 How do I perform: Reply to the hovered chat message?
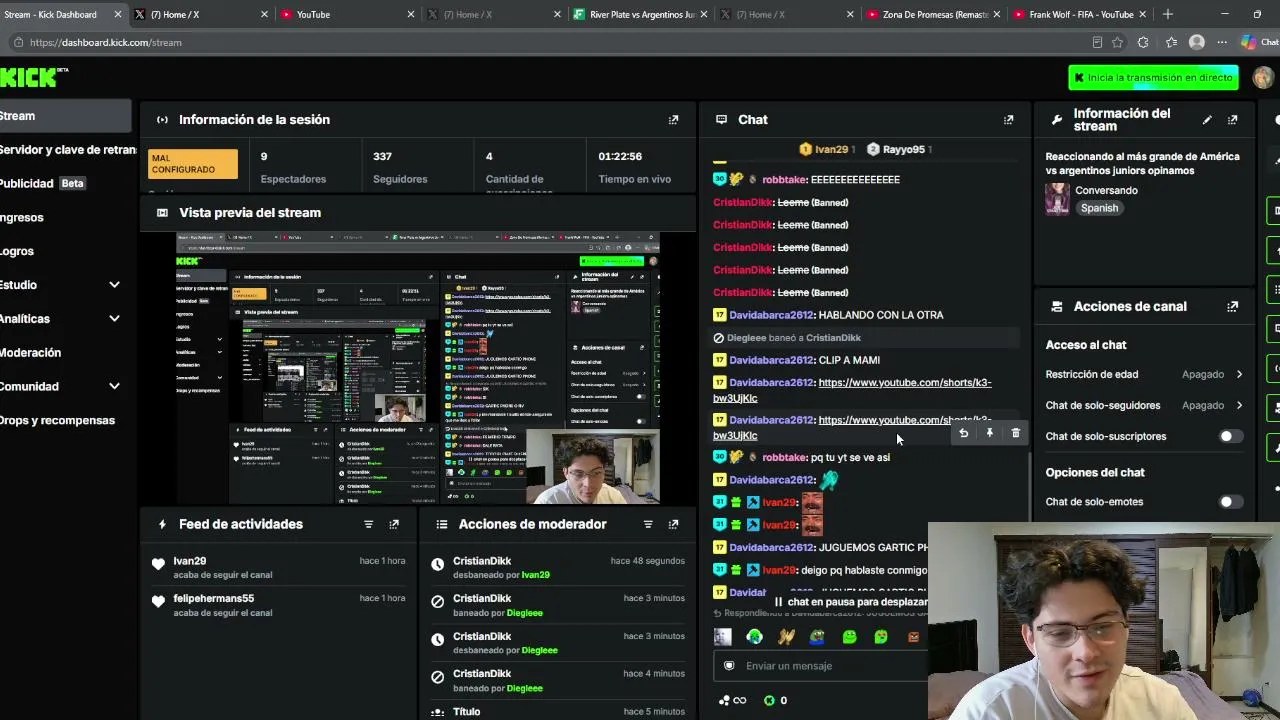pos(963,433)
